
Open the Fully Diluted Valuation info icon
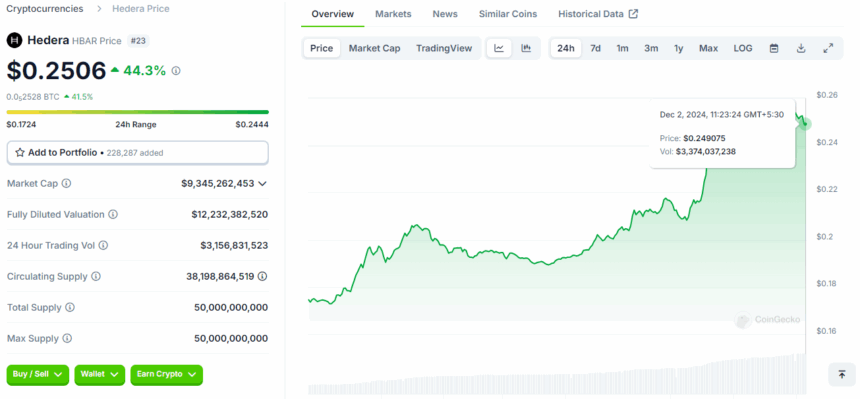[x=113, y=215]
